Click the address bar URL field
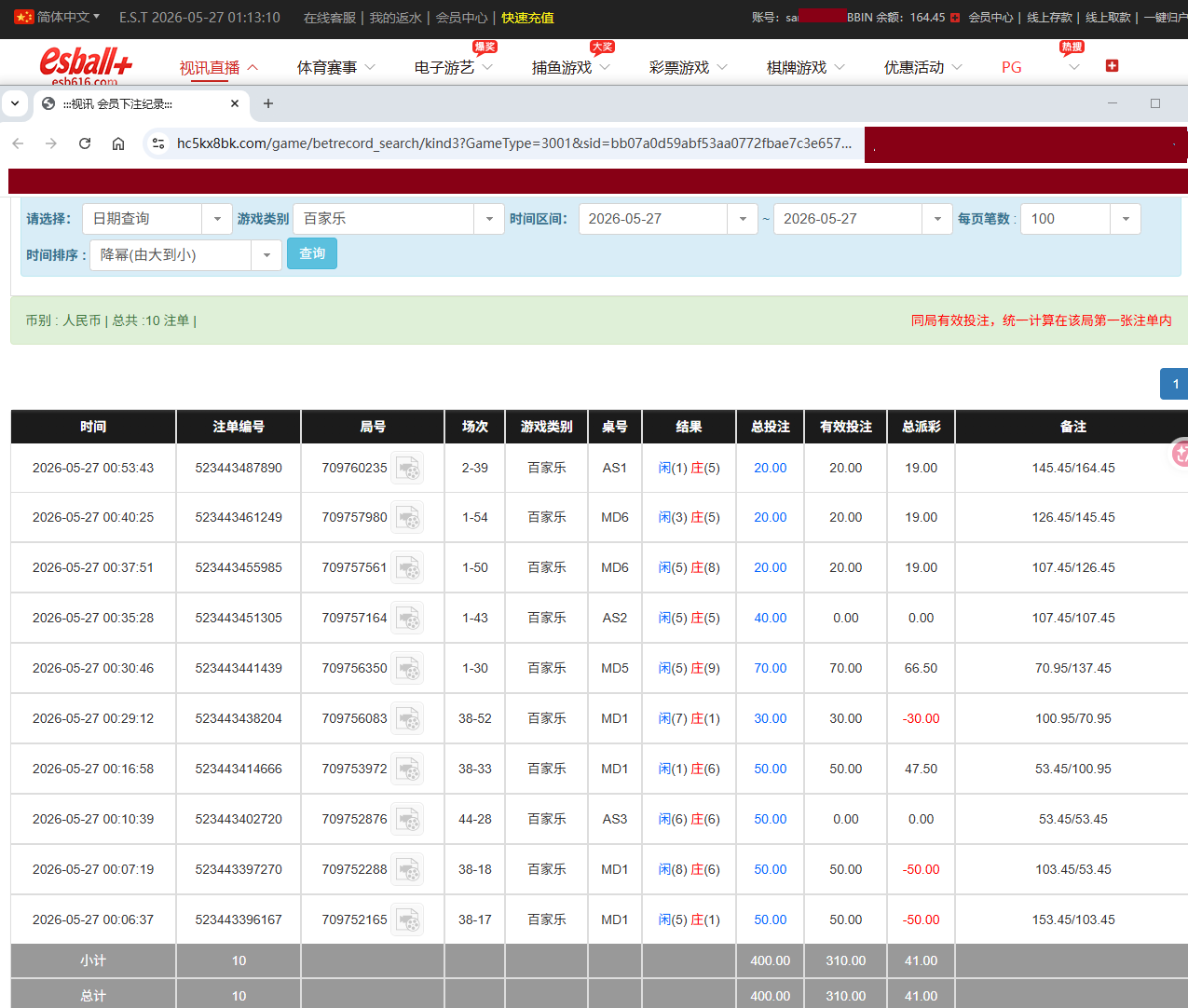The height and width of the screenshot is (1008, 1188). pos(513,143)
